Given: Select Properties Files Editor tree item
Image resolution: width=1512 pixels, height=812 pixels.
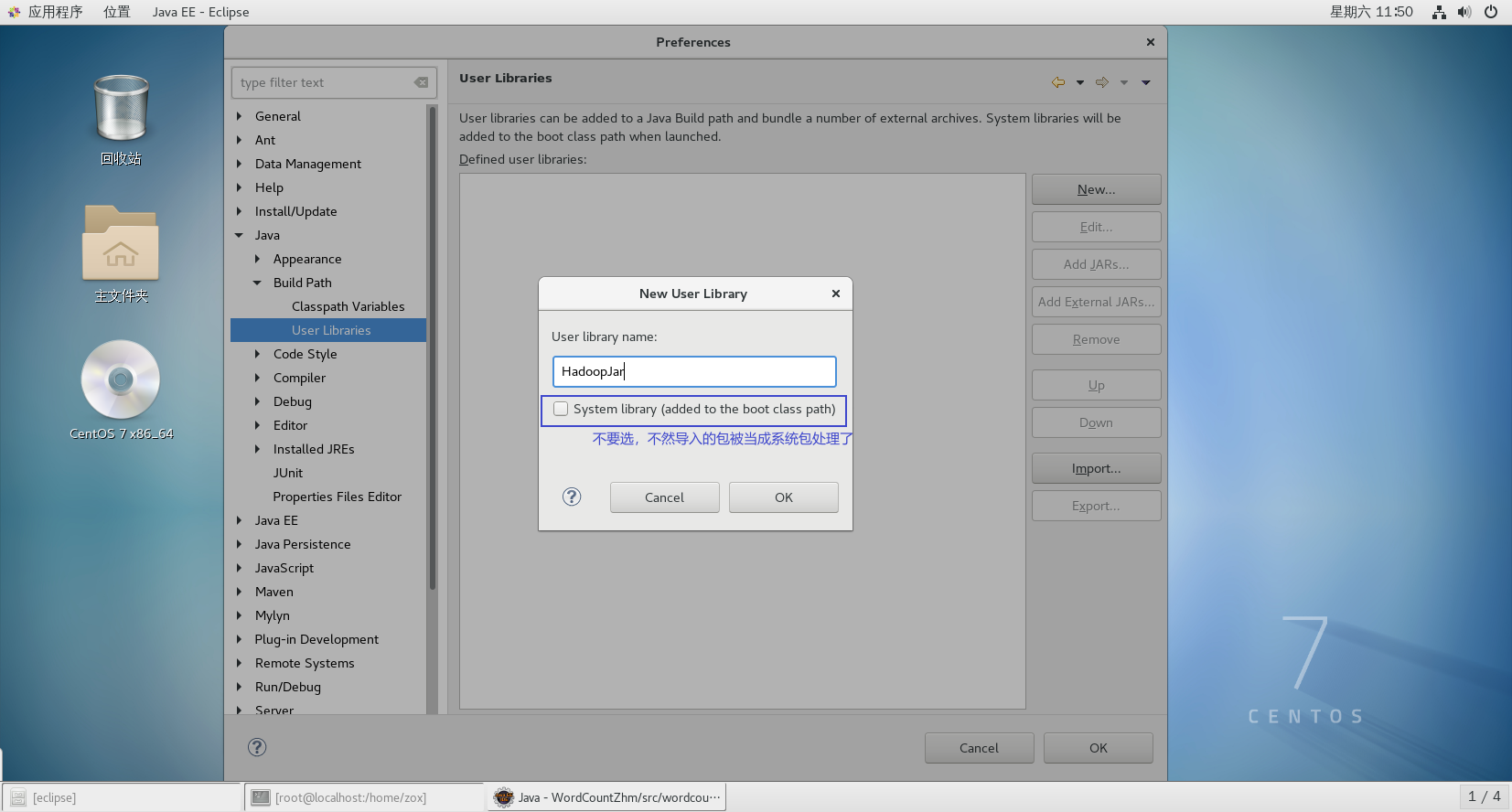Looking at the screenshot, I should pos(338,497).
